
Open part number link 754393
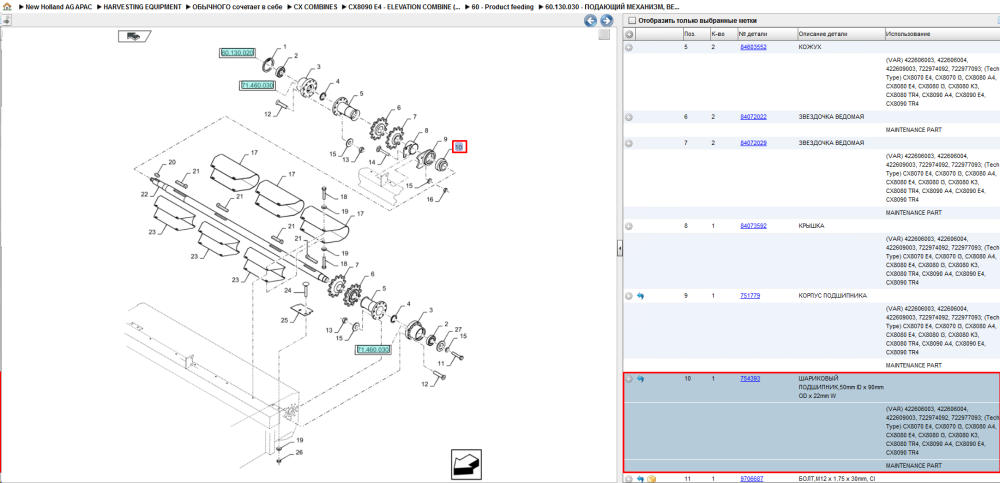click(x=749, y=379)
